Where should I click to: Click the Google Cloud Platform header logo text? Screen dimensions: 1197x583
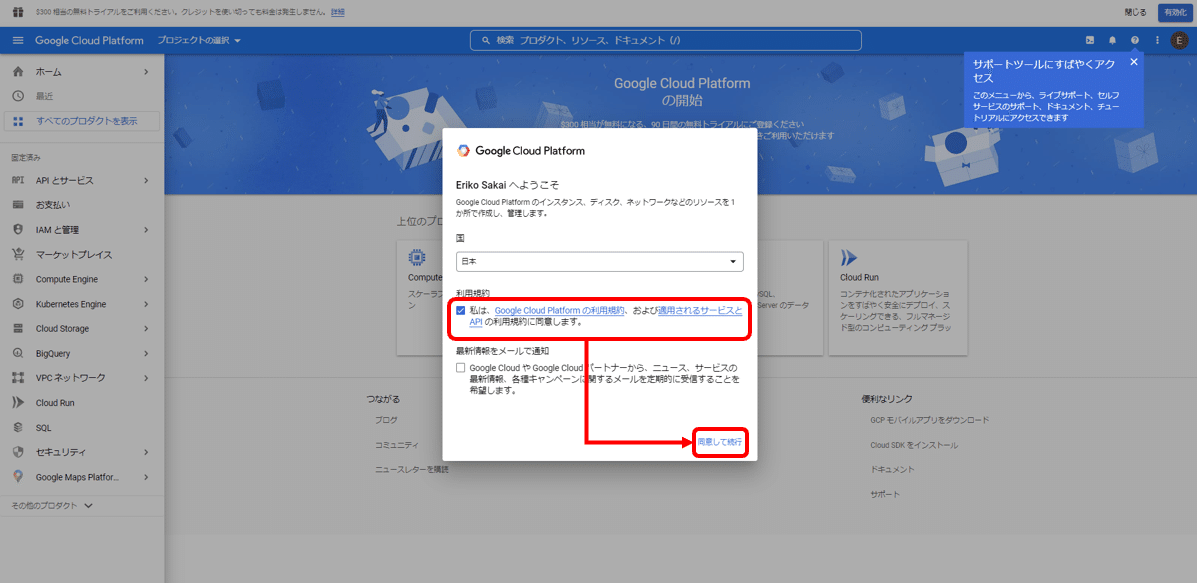click(x=89, y=40)
